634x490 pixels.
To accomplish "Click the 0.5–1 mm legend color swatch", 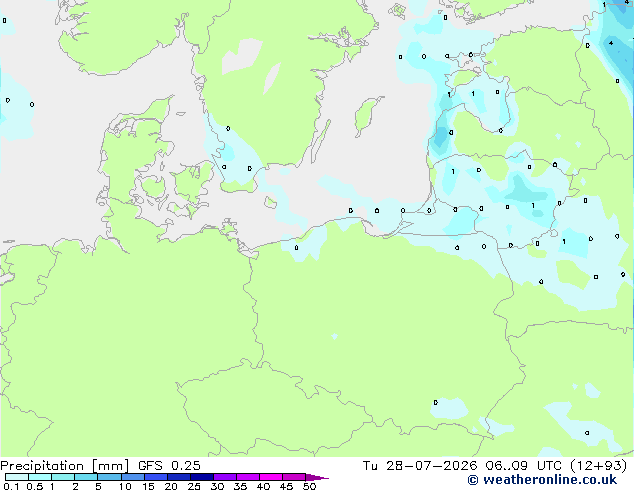I will 40,477.
